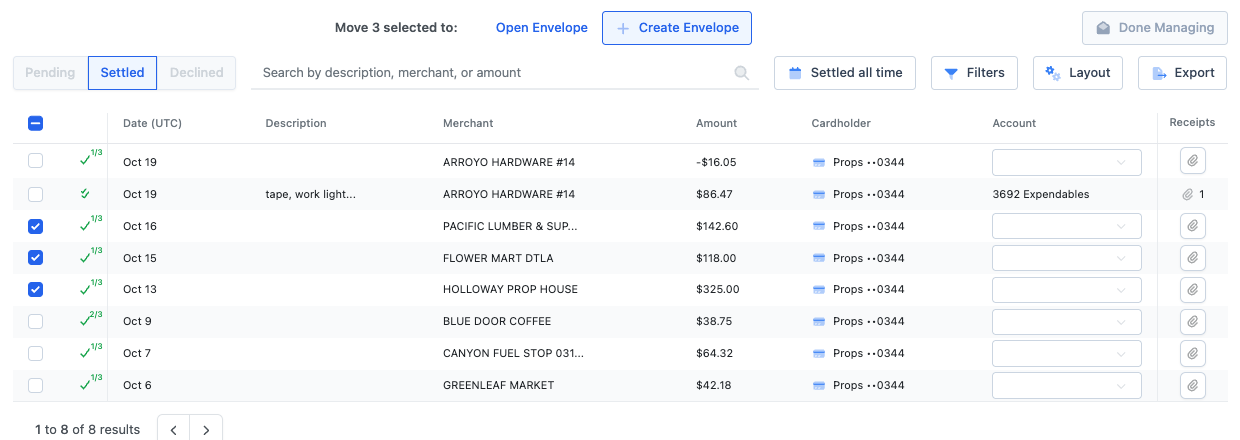Export the transactions list

(1182, 73)
